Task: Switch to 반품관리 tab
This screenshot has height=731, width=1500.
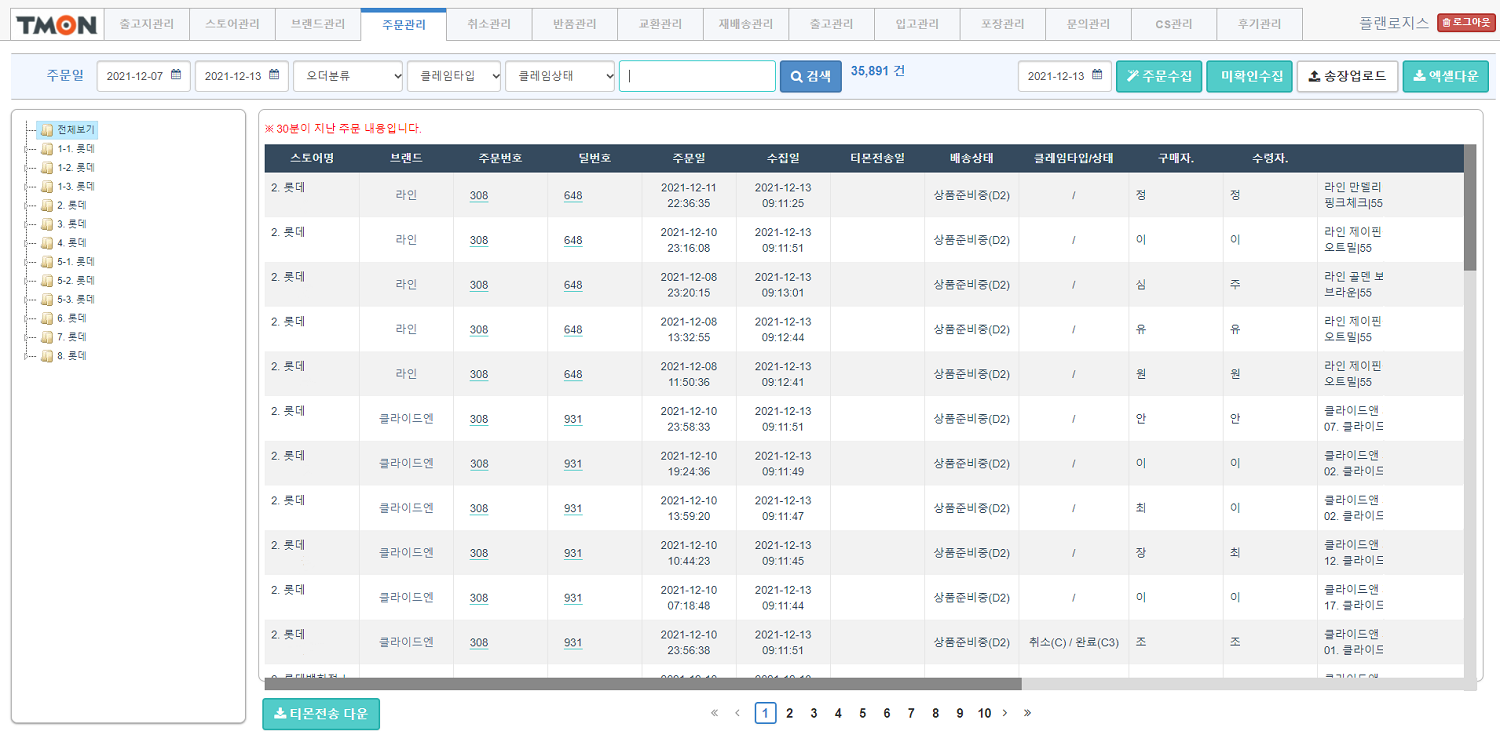Action: 574,24
